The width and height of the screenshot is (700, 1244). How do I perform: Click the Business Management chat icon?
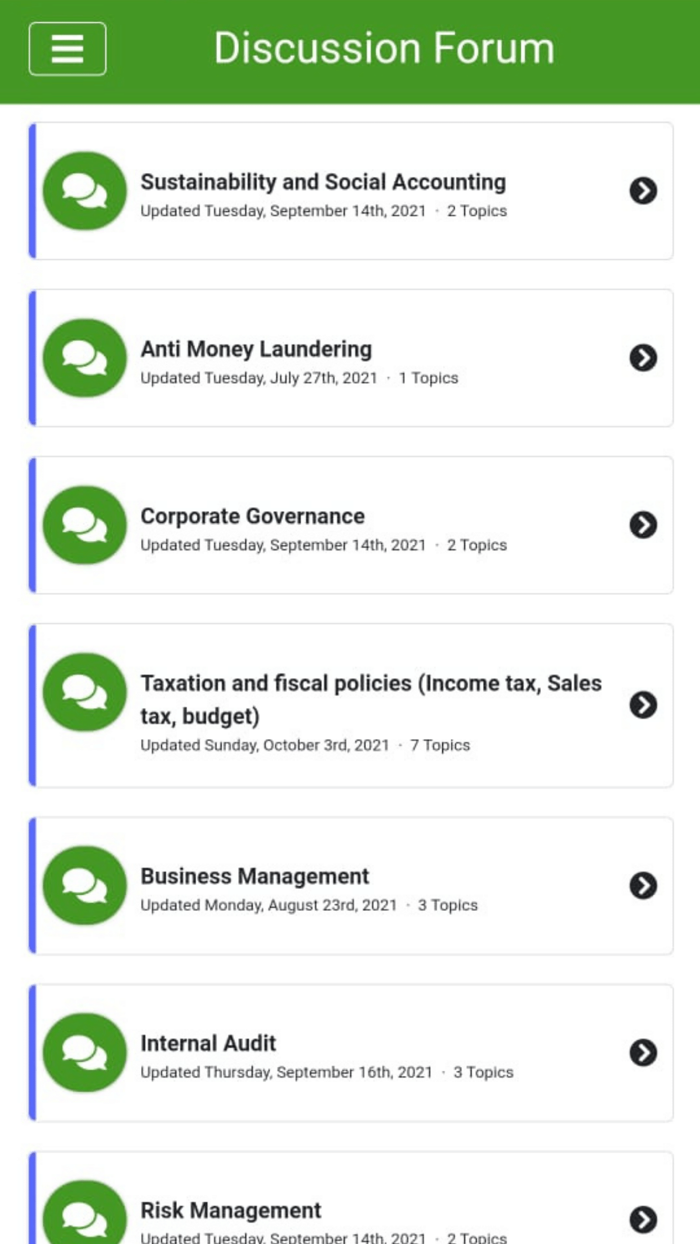click(x=84, y=885)
